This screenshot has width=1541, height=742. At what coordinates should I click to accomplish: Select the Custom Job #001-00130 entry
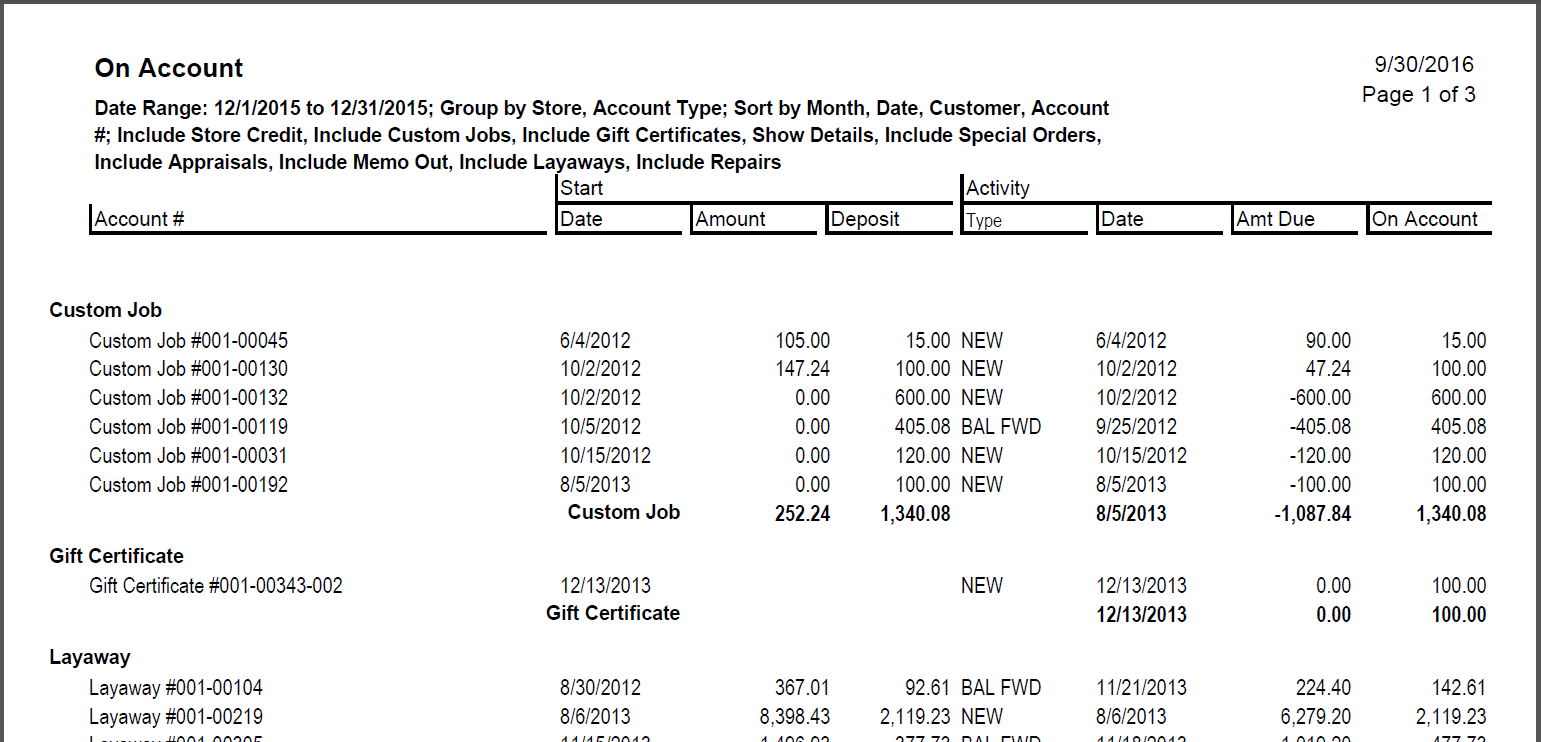tap(188, 369)
